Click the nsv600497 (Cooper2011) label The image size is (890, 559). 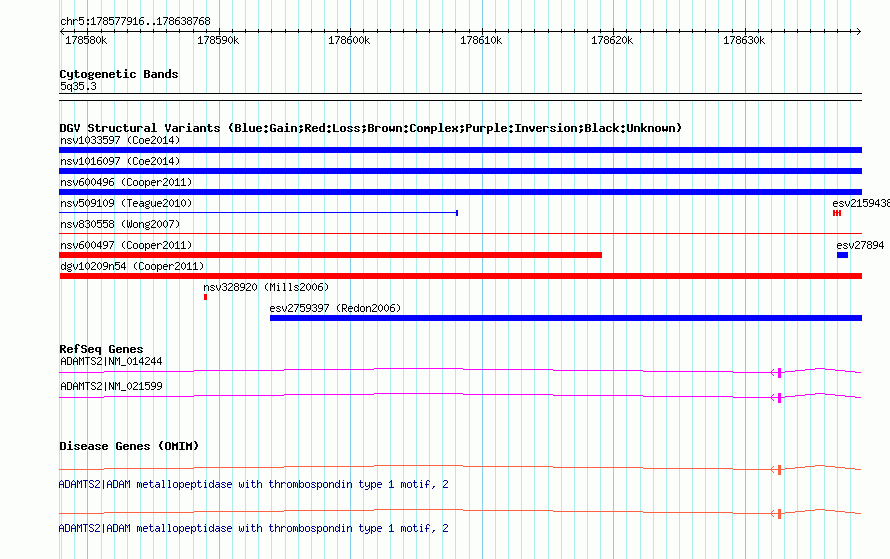126,245
